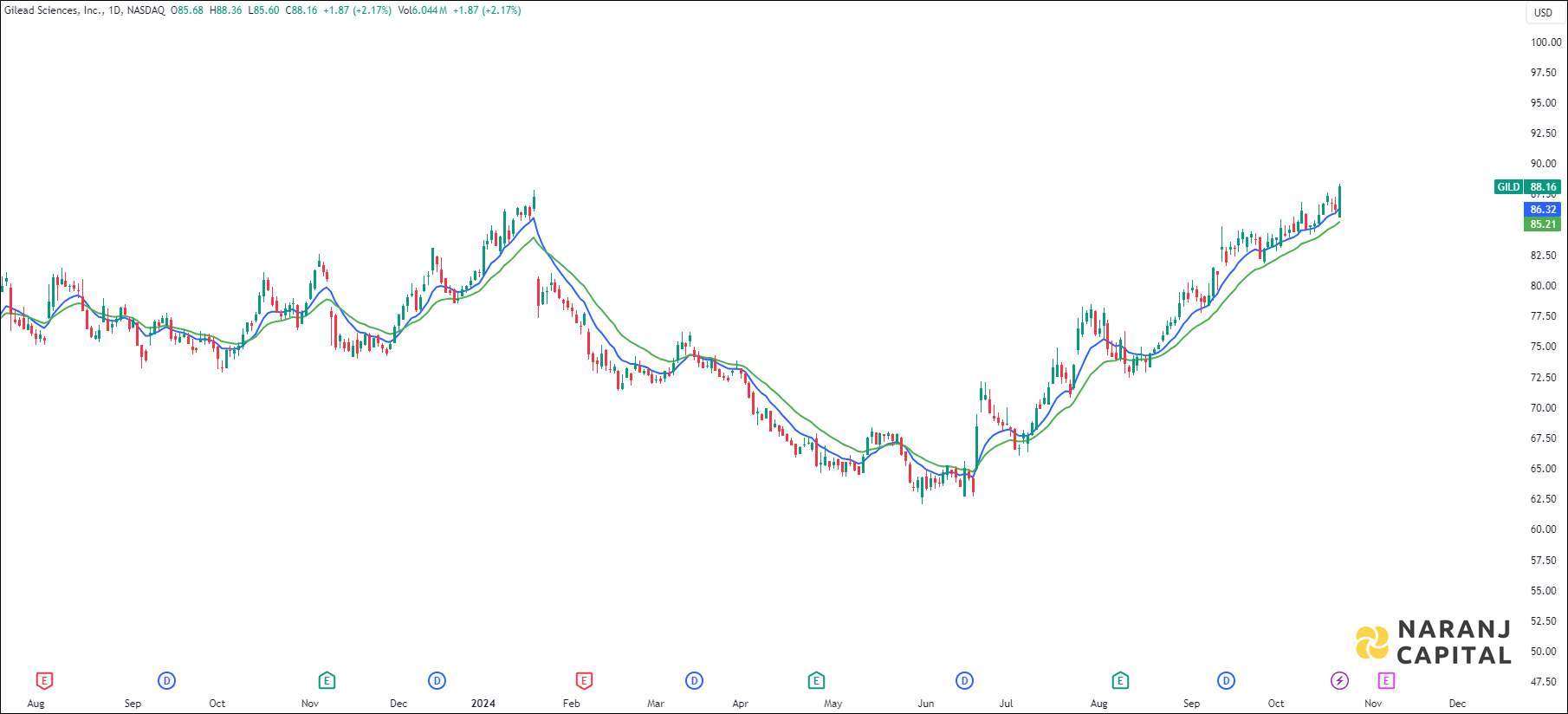
Task: Click the dividend marker above Sep 2024
Action: click(x=1226, y=681)
